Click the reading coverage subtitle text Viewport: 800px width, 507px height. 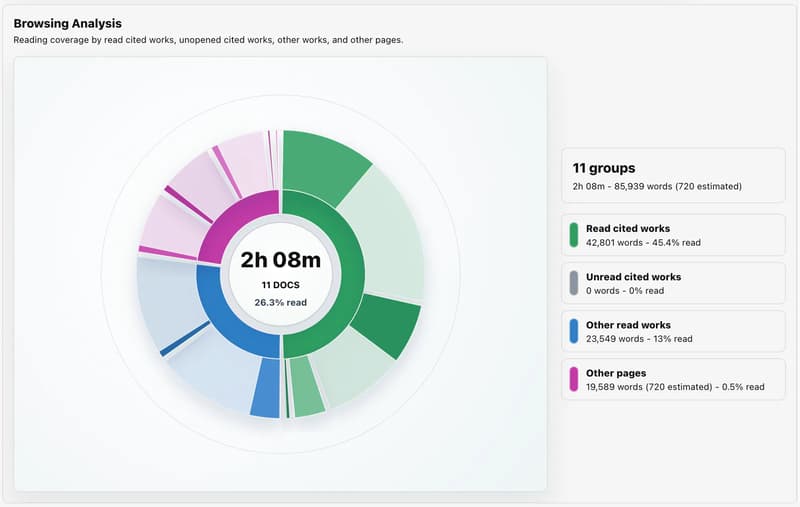point(208,40)
